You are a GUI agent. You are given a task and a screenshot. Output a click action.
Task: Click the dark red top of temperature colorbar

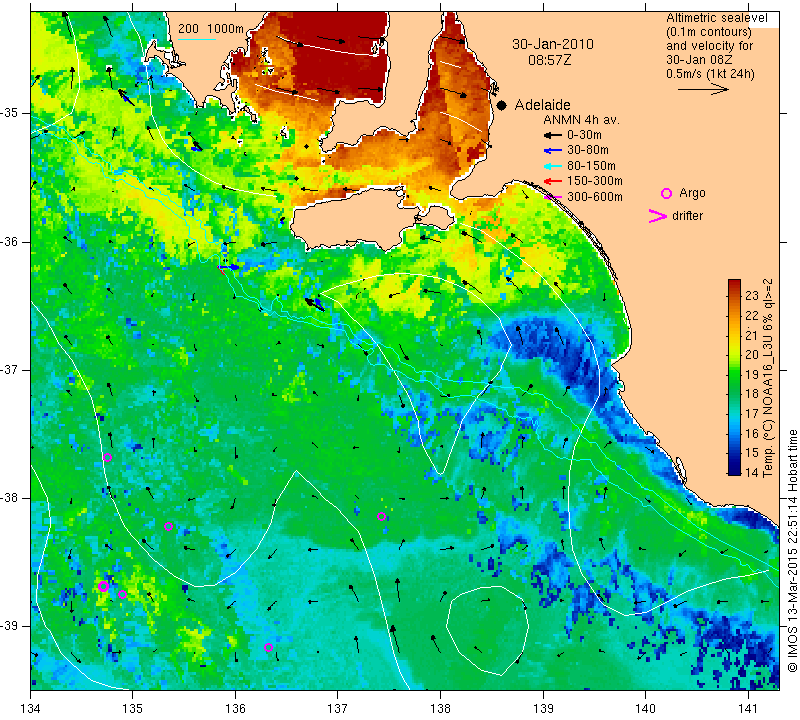(734, 284)
